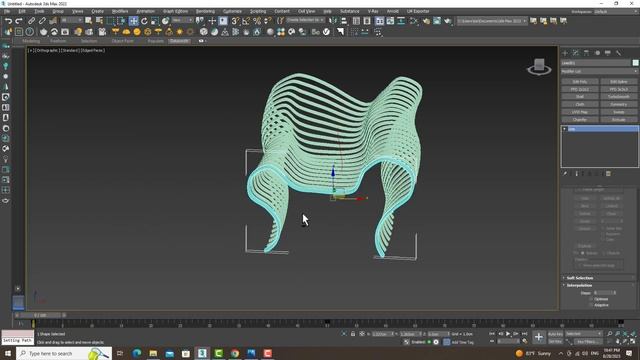Click the time slider handle above the timeline
Image resolution: width=640 pixels, height=360 pixels.
tap(40, 315)
